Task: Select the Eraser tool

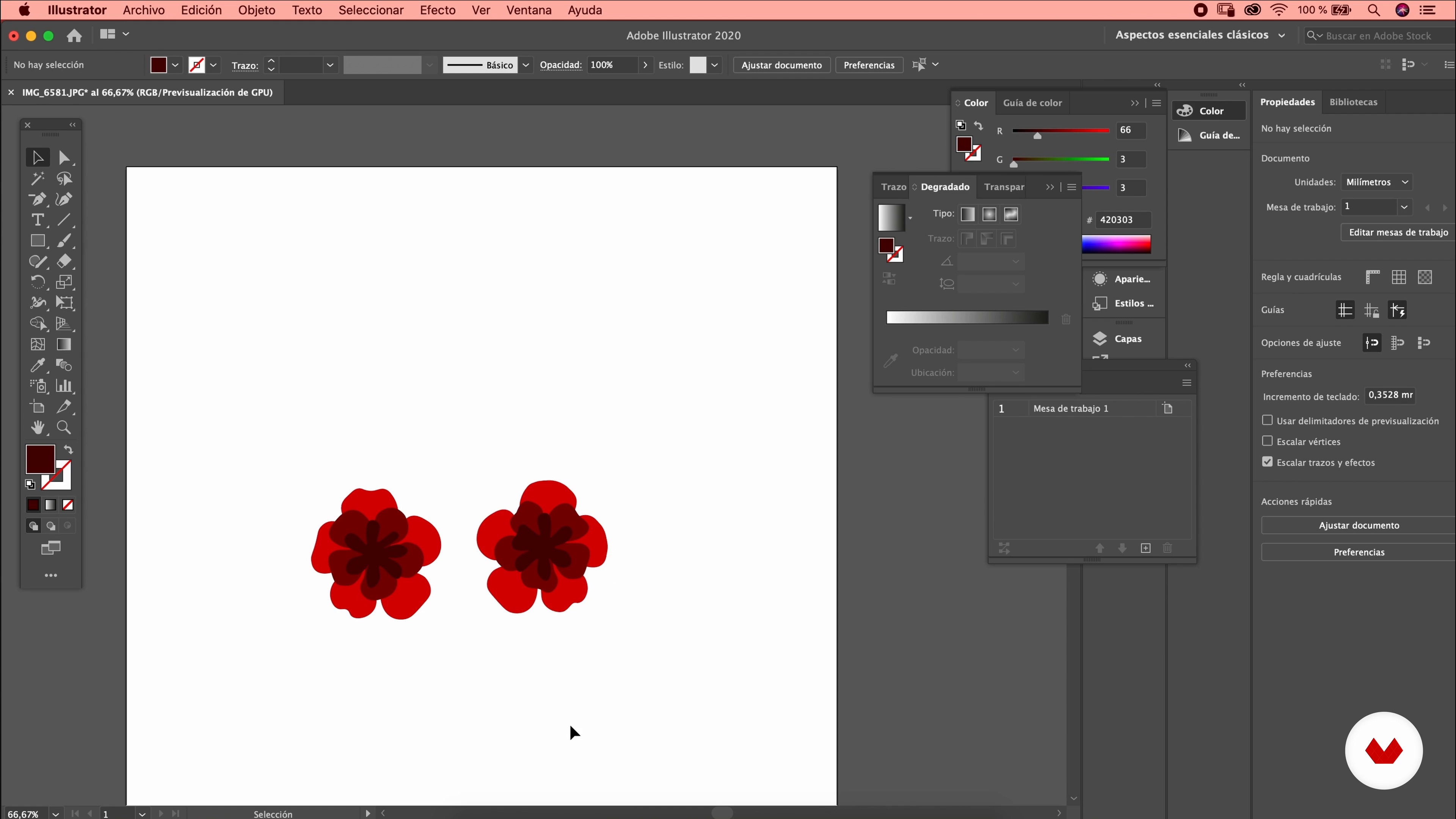Action: point(64,261)
